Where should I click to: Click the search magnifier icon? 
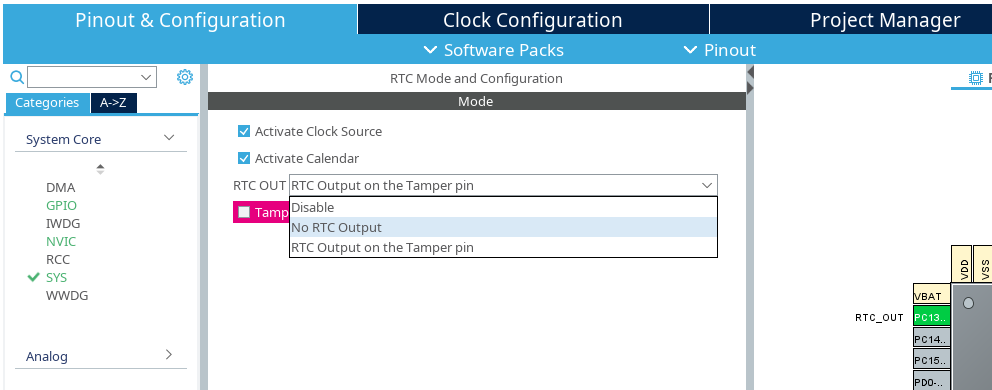point(17,77)
